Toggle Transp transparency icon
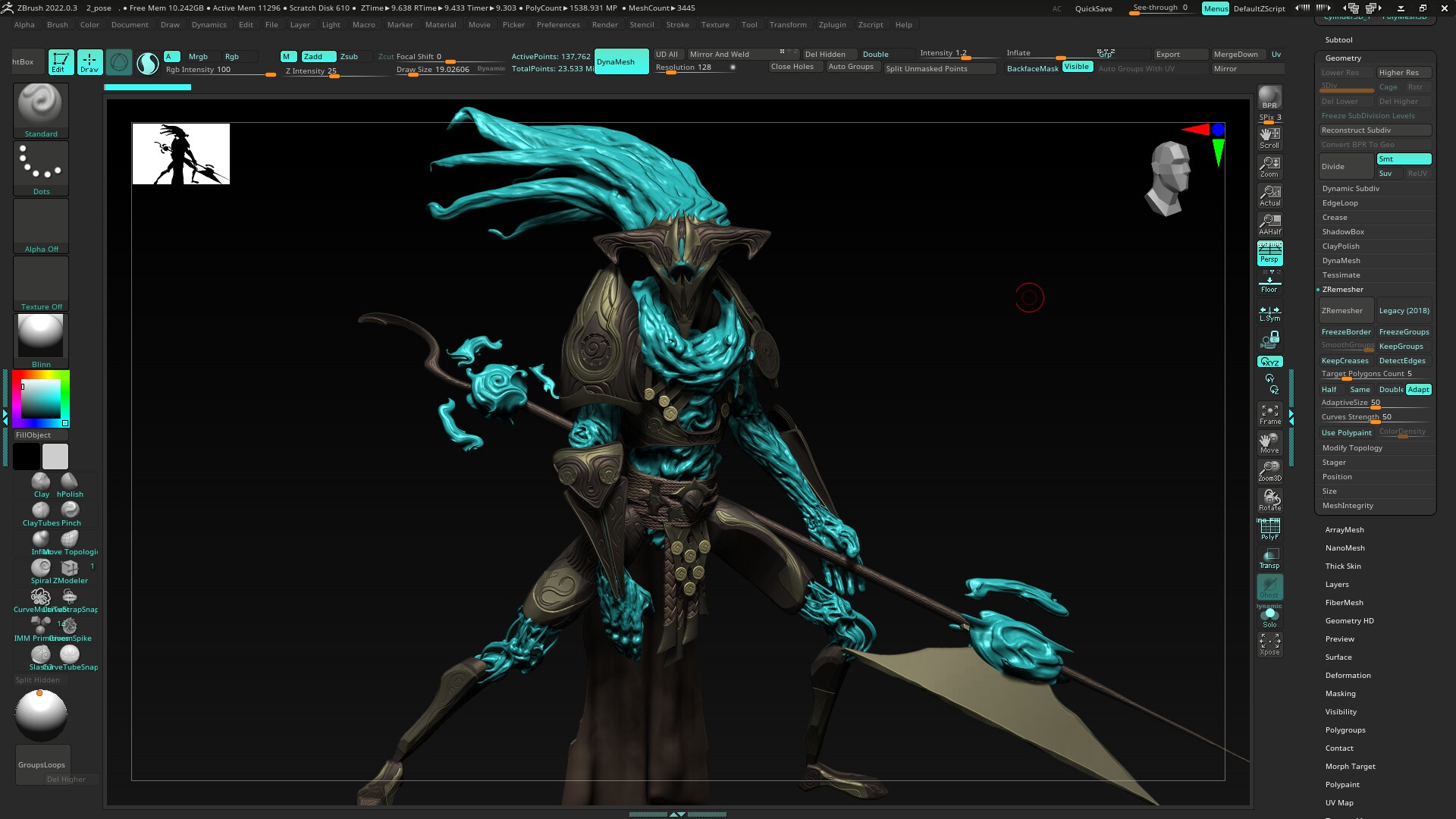This screenshot has height=819, width=1456. pyautogui.click(x=1269, y=558)
